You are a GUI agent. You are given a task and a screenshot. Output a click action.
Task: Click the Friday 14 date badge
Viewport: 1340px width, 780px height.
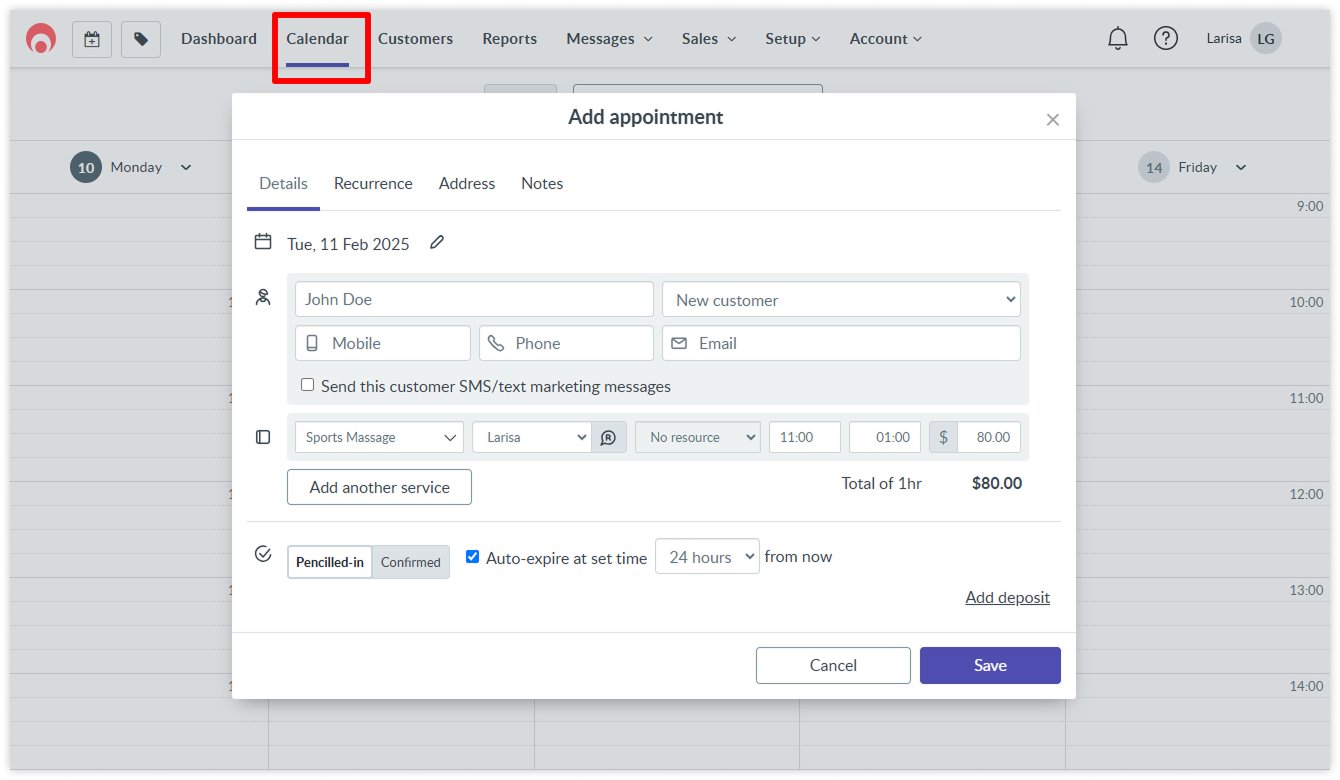pos(1154,167)
